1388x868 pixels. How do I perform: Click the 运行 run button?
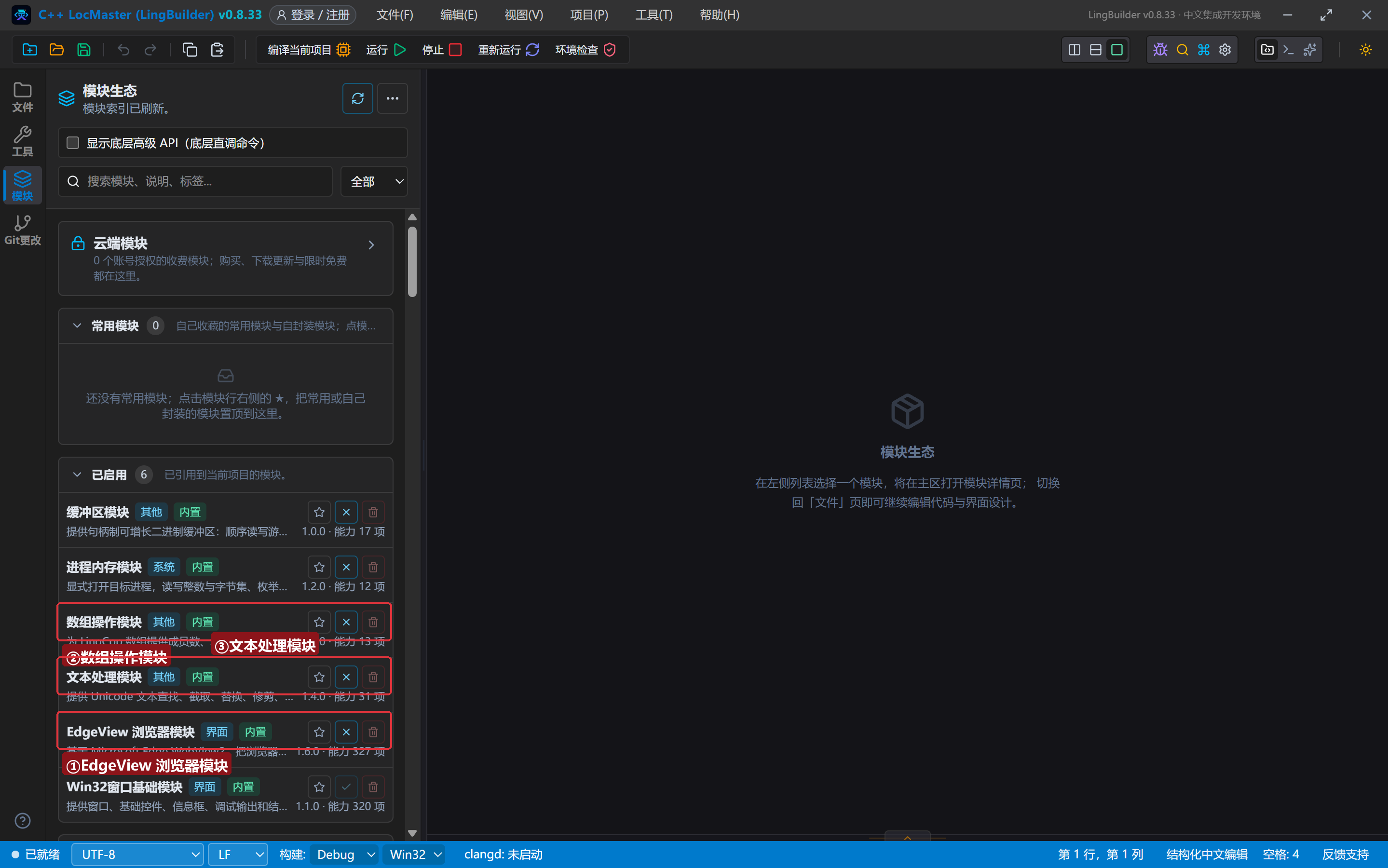pyautogui.click(x=386, y=50)
